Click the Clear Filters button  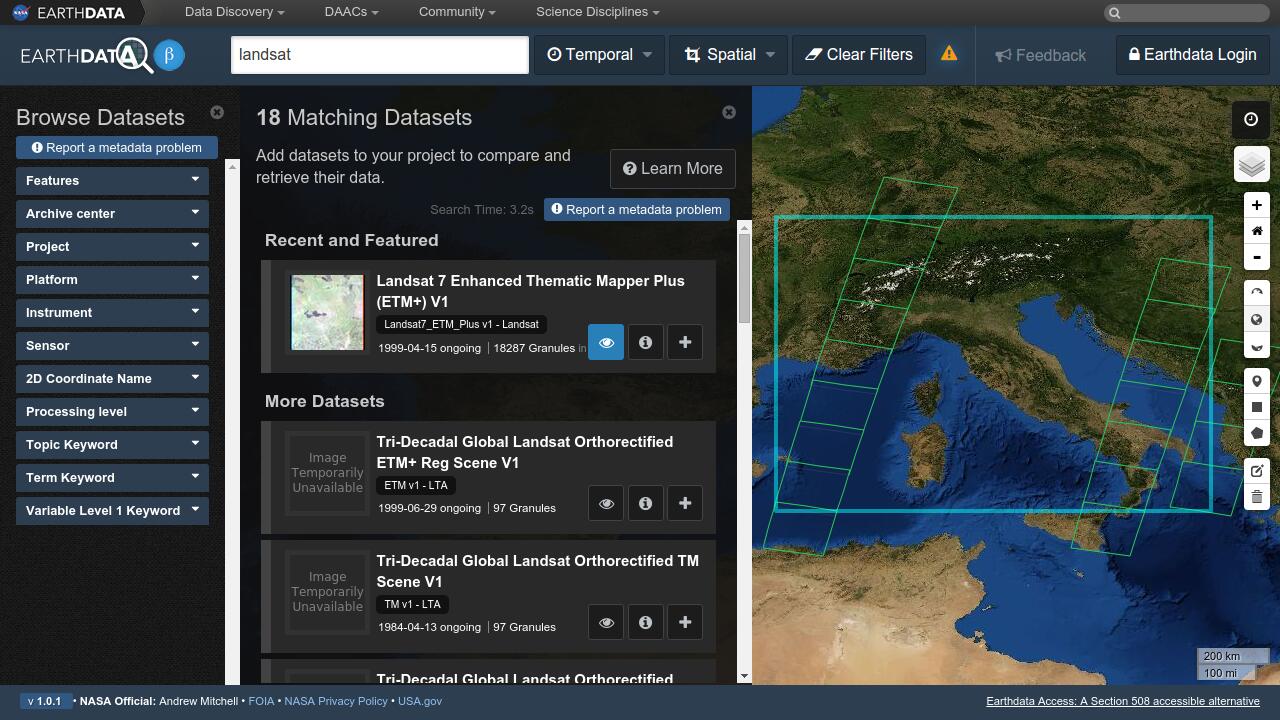(860, 55)
